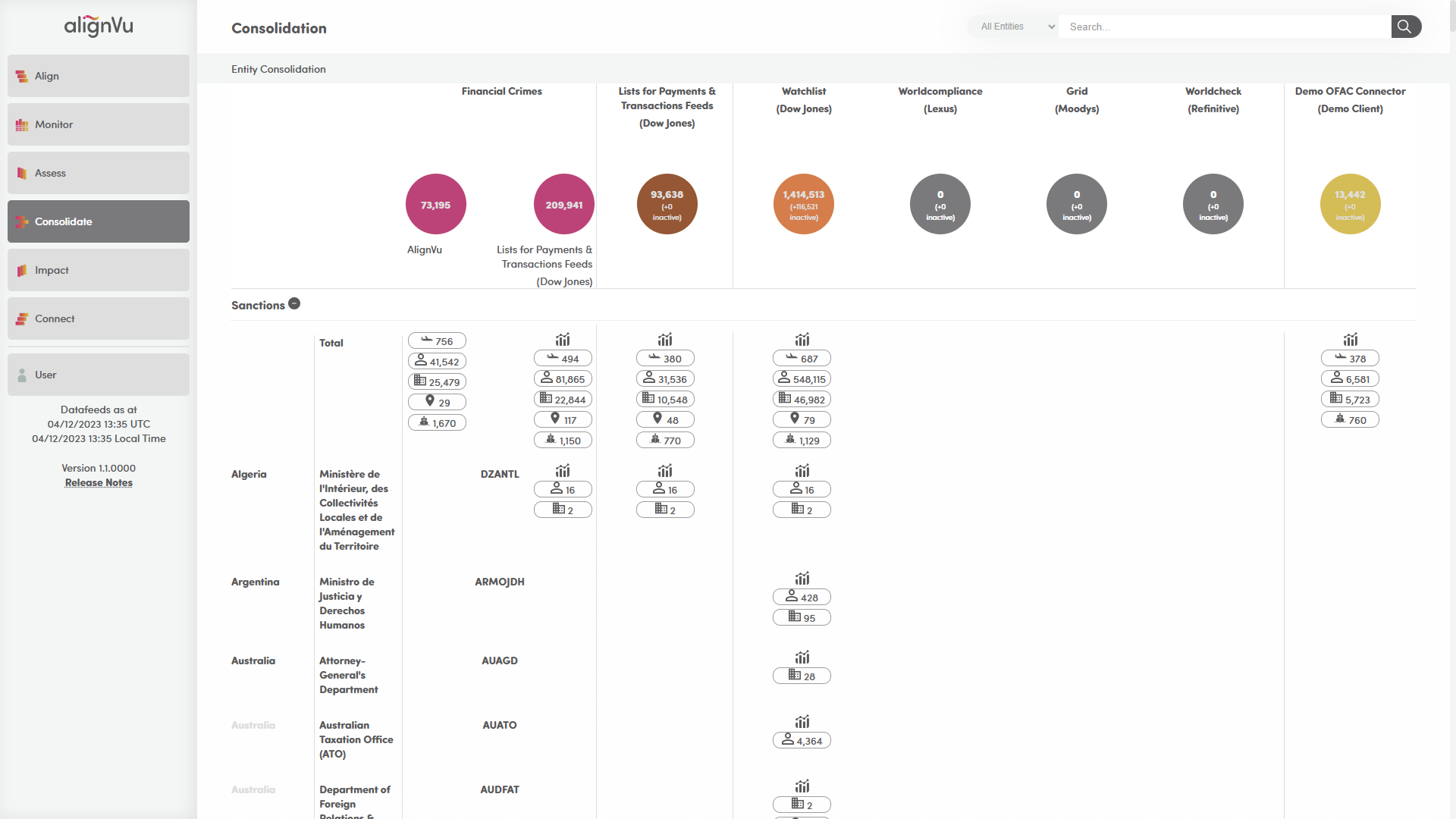
Task: Open the Align menu item
Action: click(x=99, y=76)
